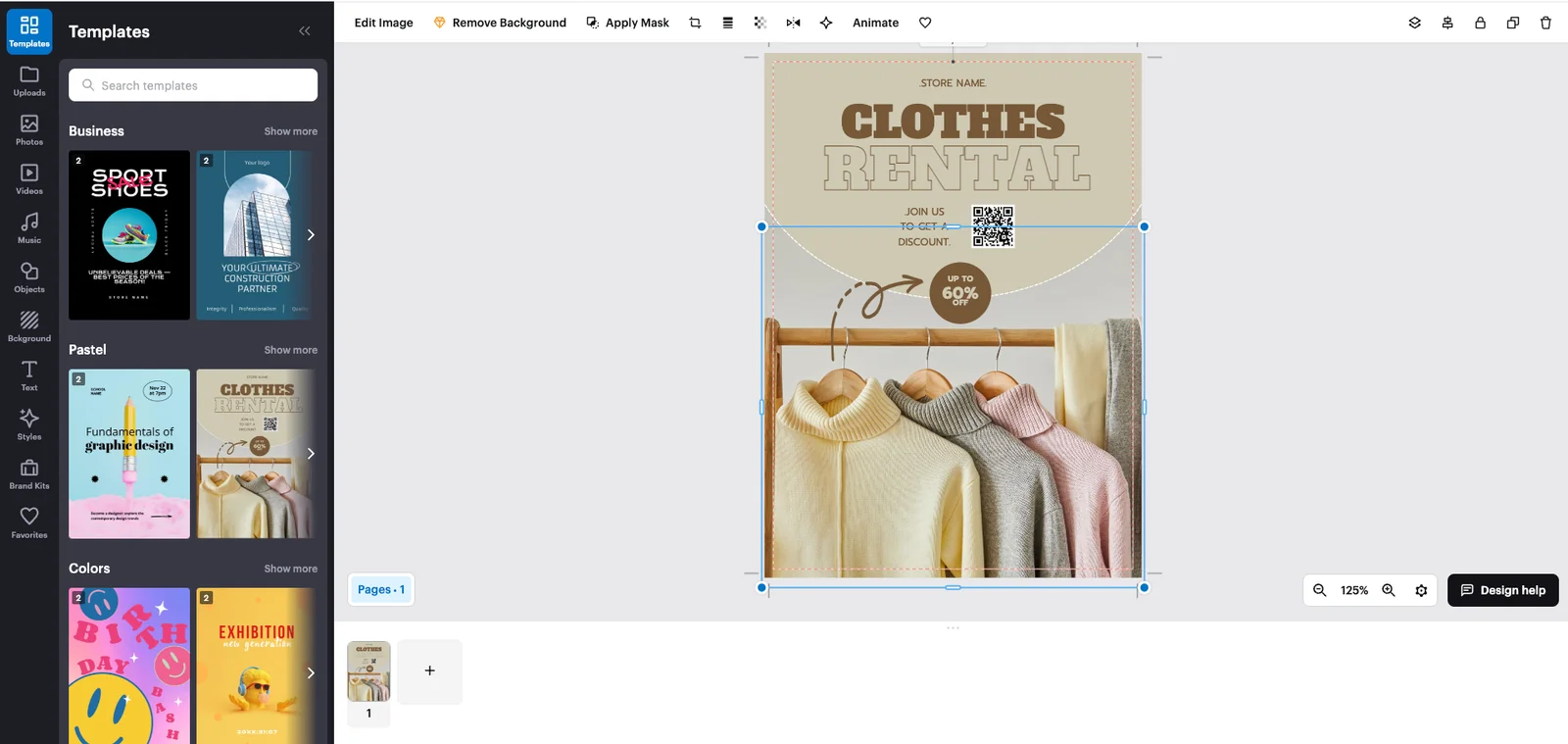
Task: Open the Objects sidebar panel
Action: point(29,277)
